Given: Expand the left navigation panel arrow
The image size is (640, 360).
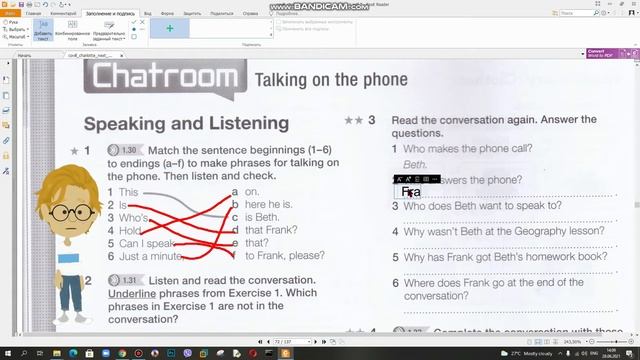Looking at the screenshot, I should click(8, 64).
